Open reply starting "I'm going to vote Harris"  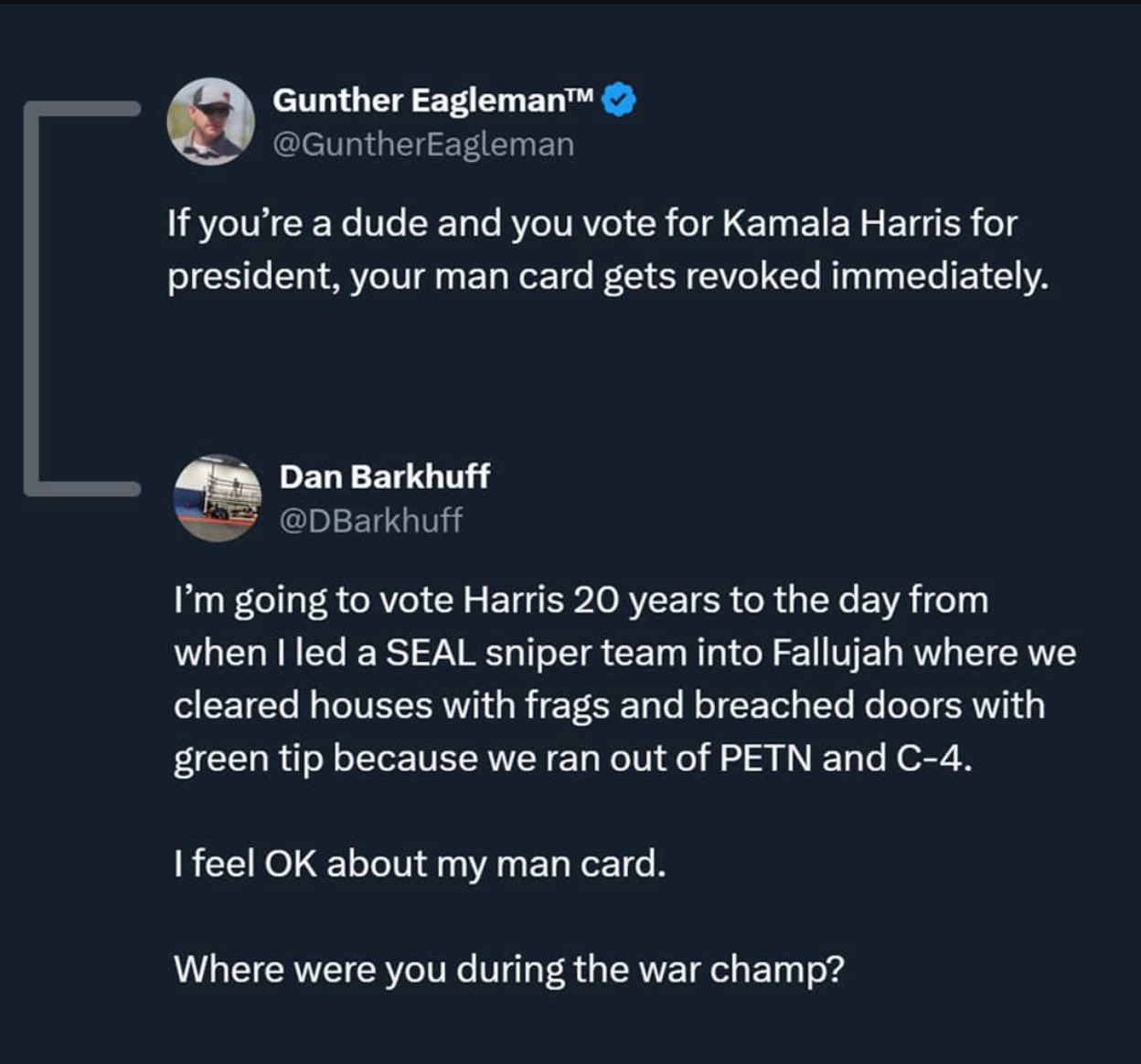point(624,783)
